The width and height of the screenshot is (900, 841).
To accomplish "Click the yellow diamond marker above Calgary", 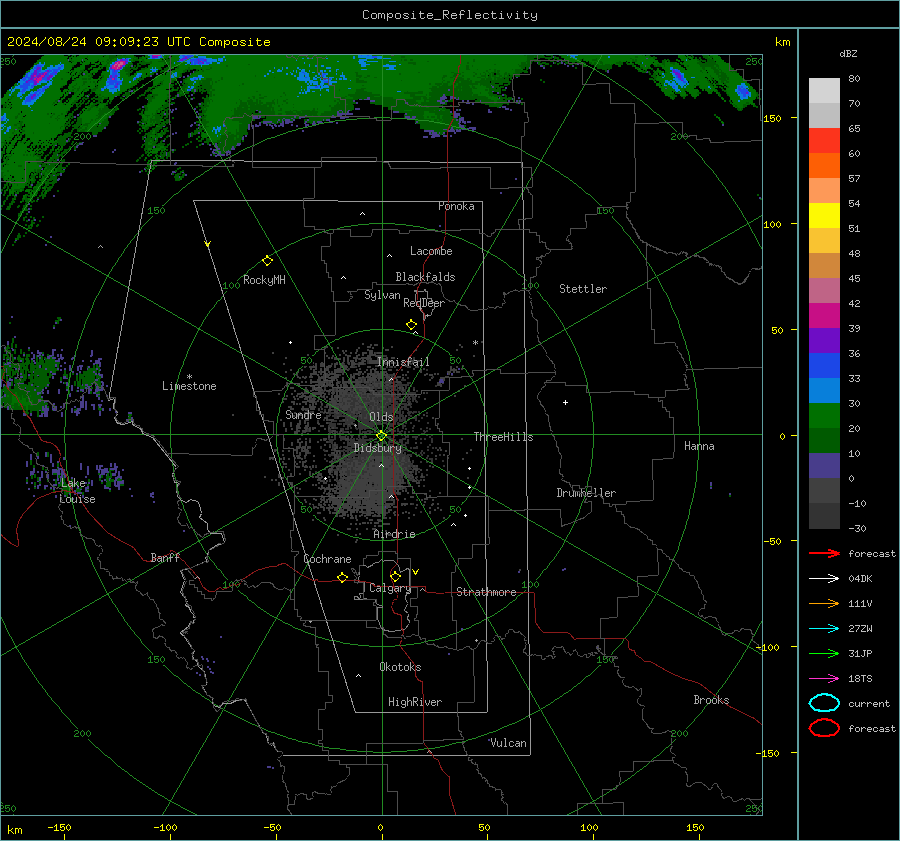I will (x=395, y=576).
